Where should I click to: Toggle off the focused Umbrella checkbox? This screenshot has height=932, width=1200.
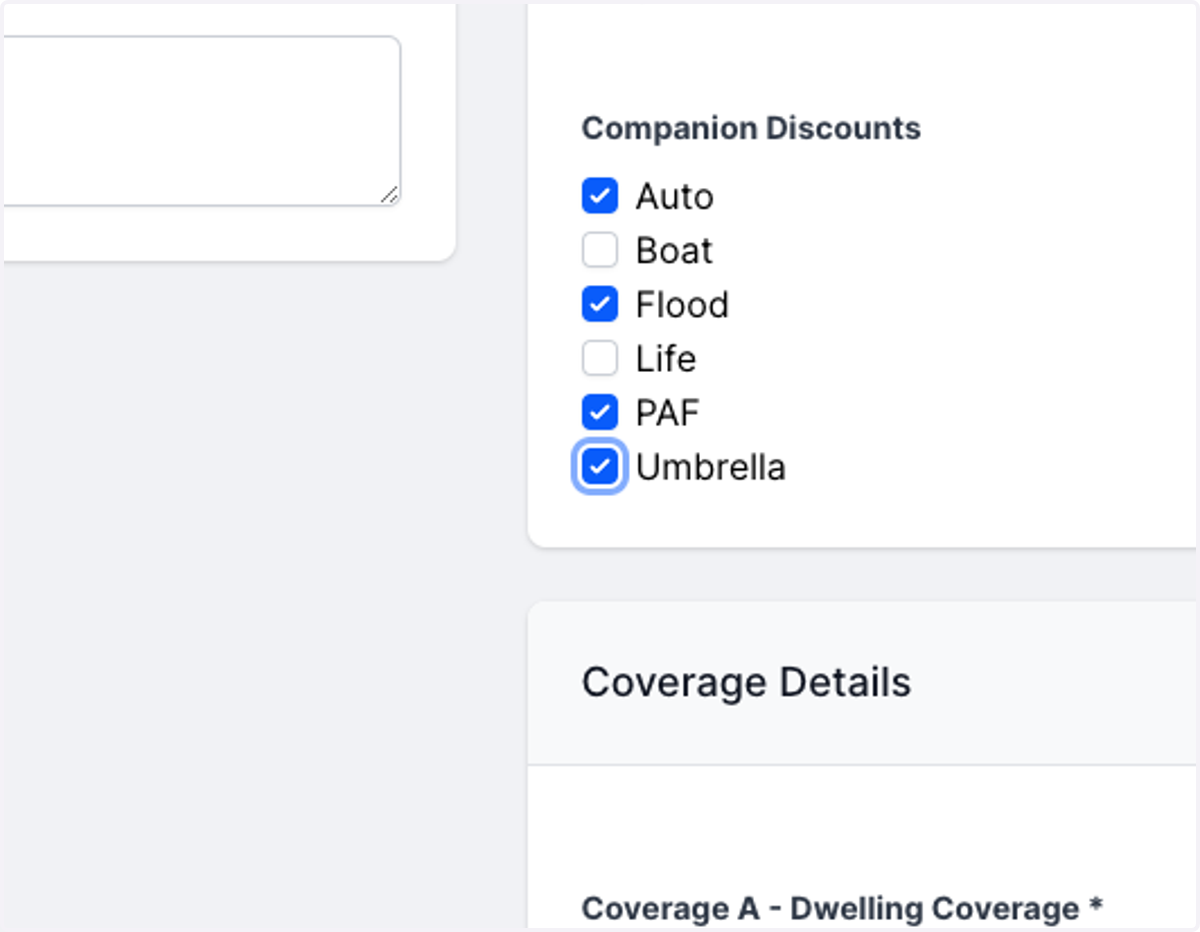[x=600, y=466]
